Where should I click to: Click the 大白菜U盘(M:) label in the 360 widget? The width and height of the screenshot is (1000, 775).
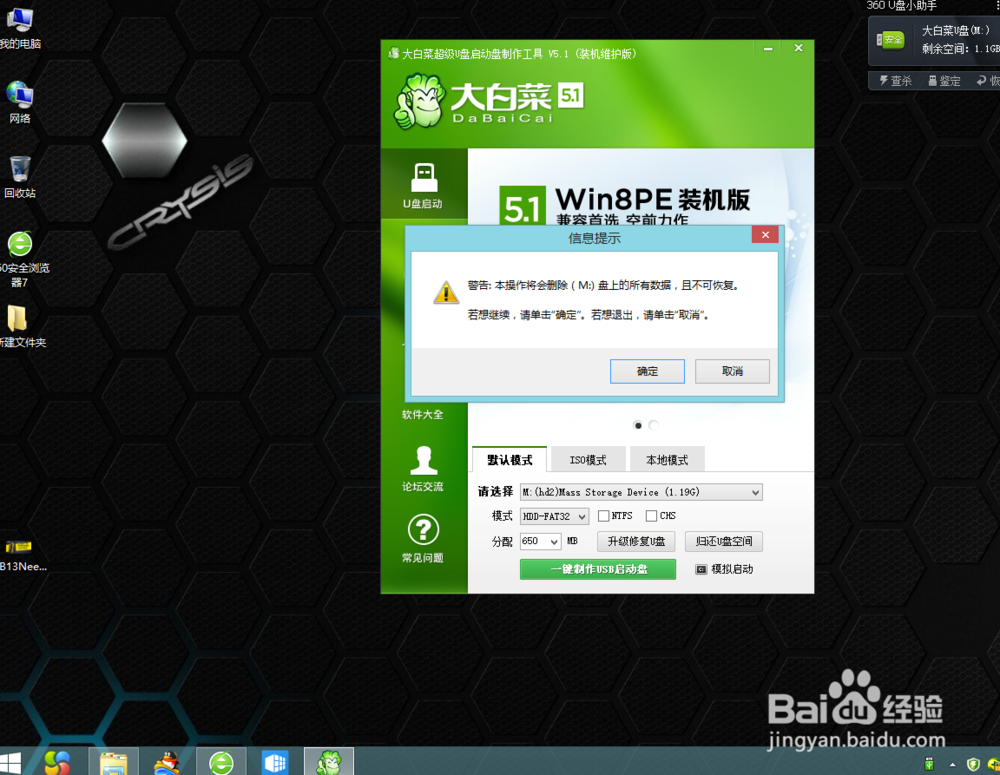[x=955, y=31]
